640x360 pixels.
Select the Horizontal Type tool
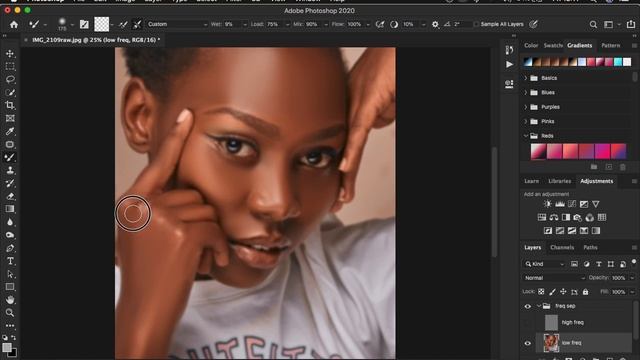tap(10, 261)
